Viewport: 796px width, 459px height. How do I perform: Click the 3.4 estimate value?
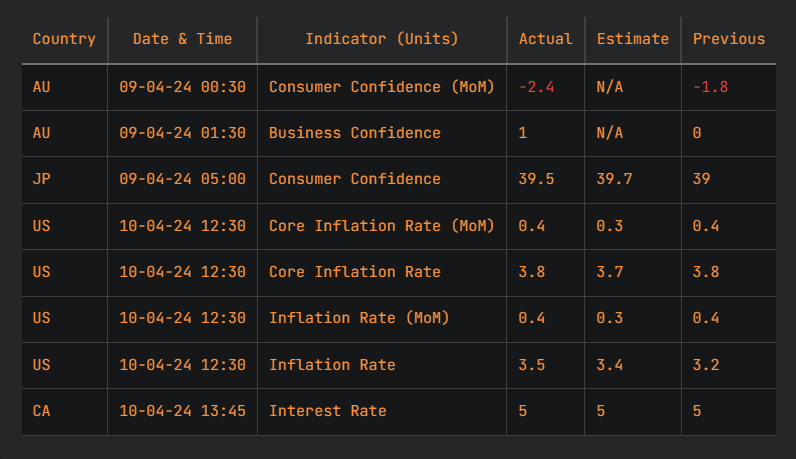610,365
